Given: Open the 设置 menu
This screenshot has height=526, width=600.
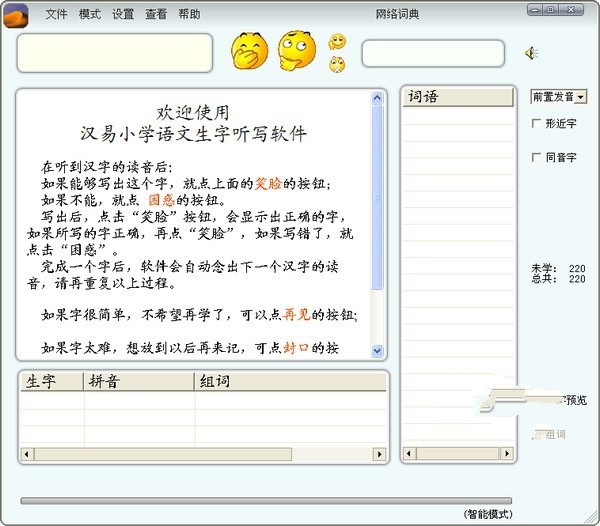Looking at the screenshot, I should [123, 14].
